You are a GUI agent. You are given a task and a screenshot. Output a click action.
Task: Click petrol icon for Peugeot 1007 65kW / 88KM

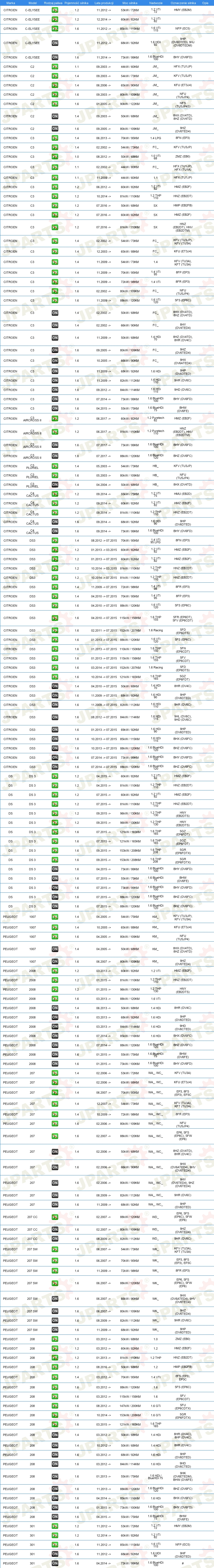[x=55, y=928]
